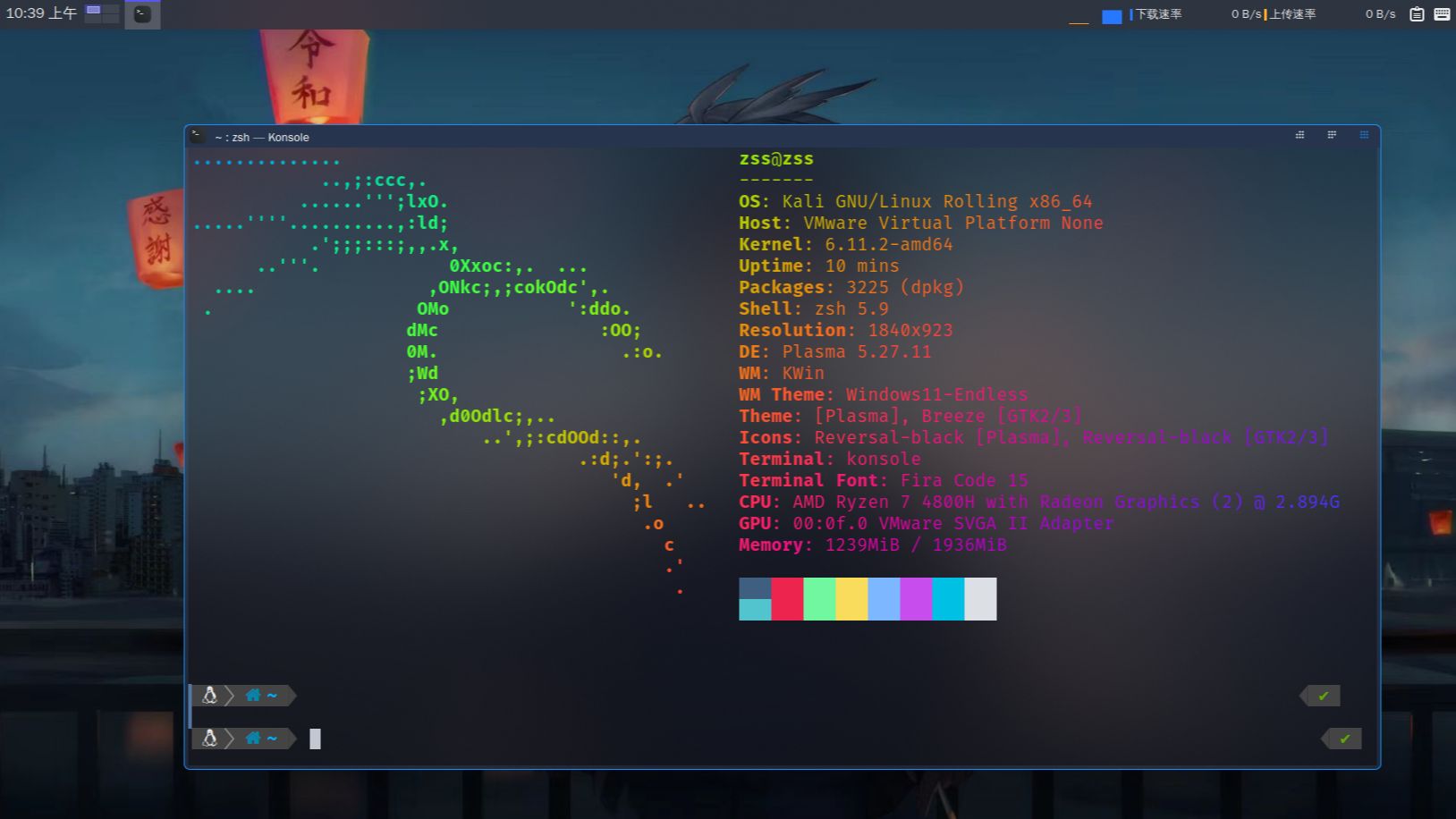1456x819 pixels.
Task: Toggle the virtual keyboard tray icon
Action: pos(1442,14)
